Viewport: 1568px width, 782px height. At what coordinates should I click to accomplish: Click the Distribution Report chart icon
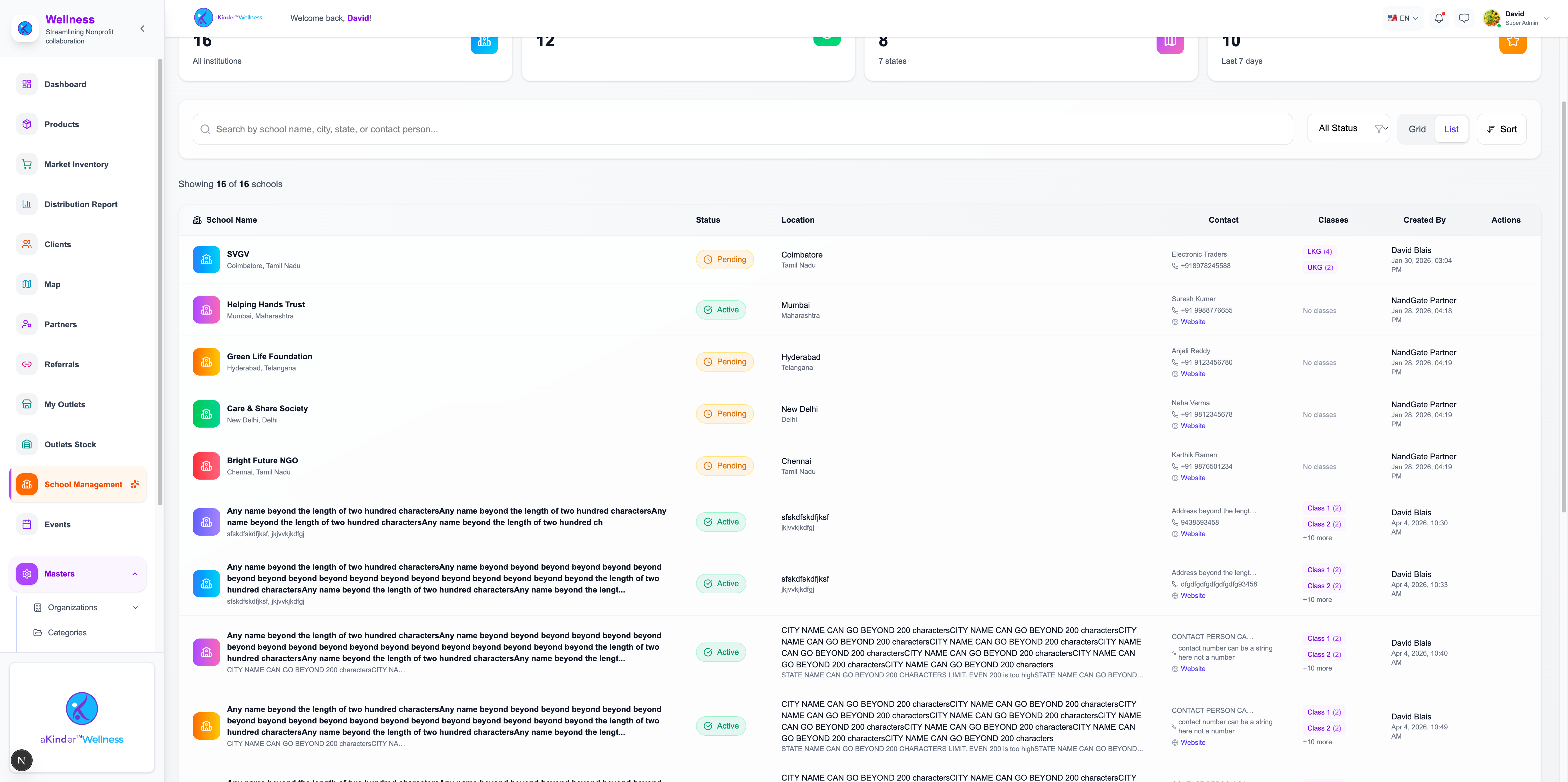27,204
